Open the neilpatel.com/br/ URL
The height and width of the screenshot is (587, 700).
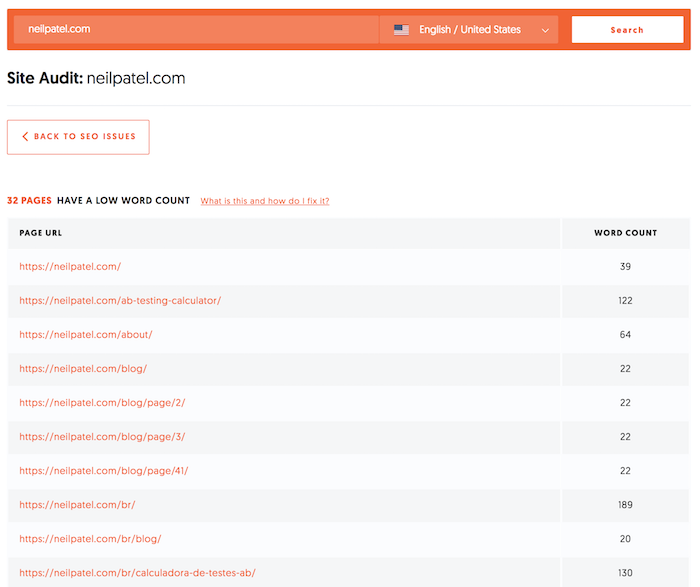coord(77,504)
